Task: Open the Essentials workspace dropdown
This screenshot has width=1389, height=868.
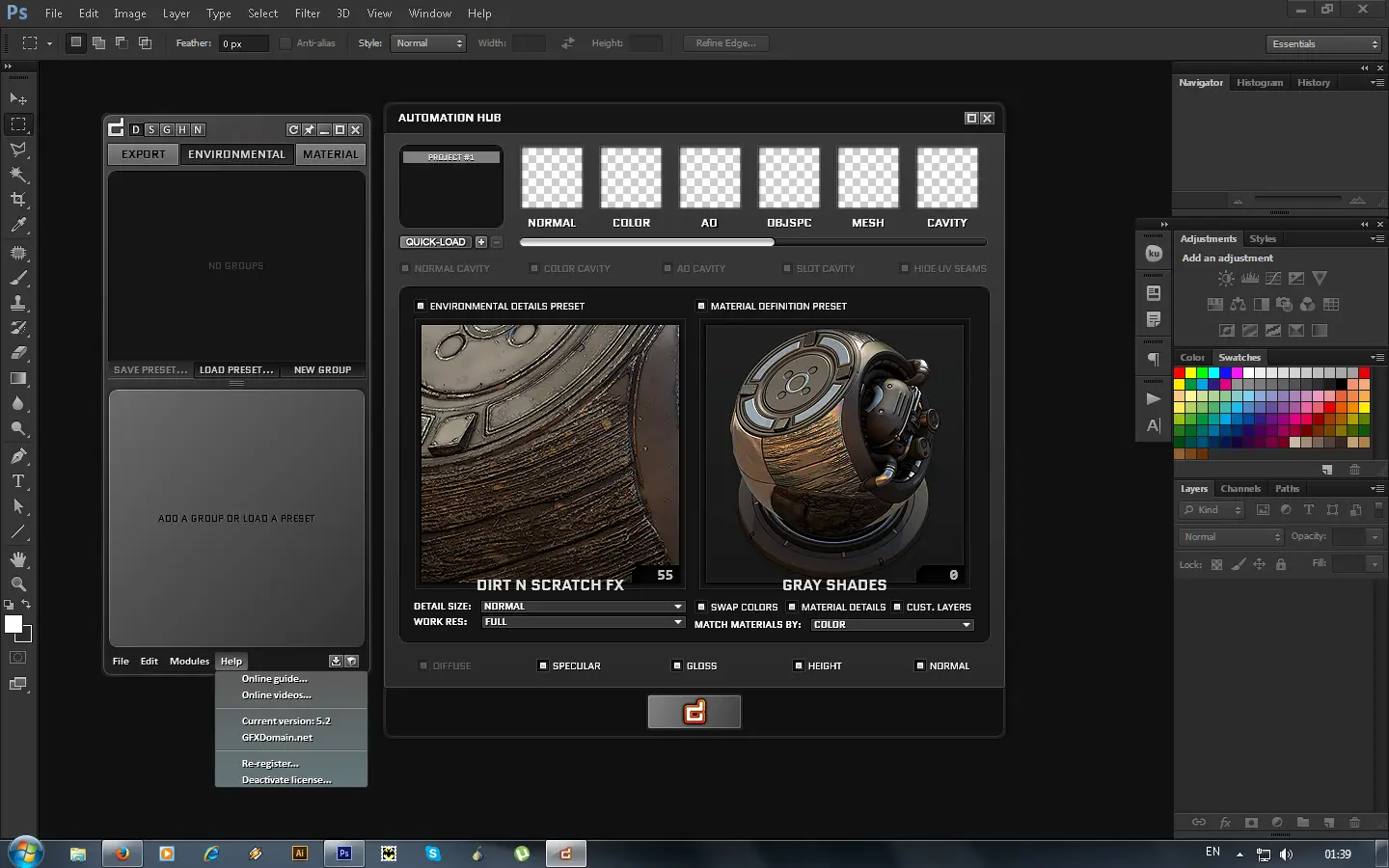Action: pyautogui.click(x=1323, y=44)
